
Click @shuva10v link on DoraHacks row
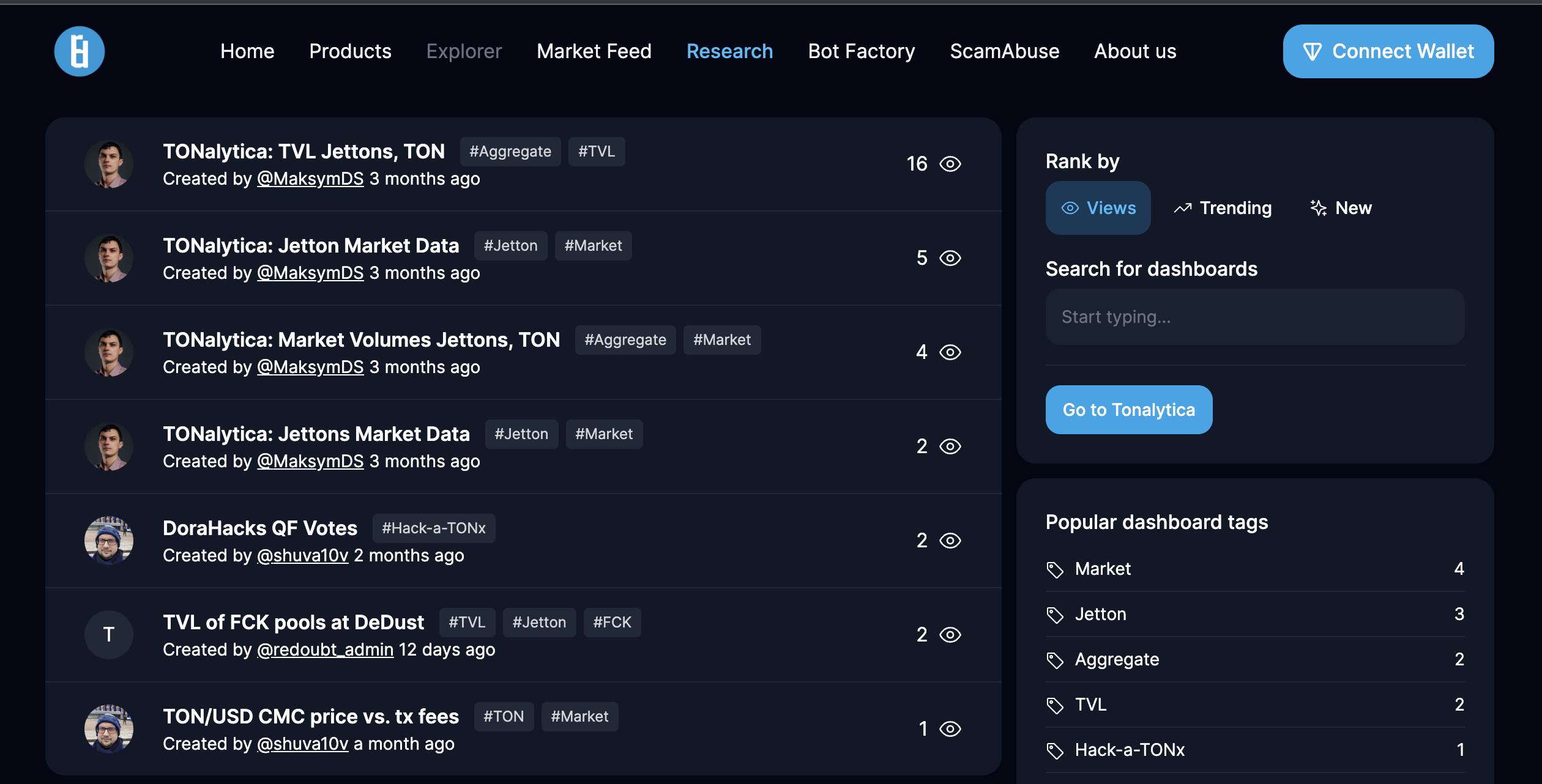(x=303, y=555)
